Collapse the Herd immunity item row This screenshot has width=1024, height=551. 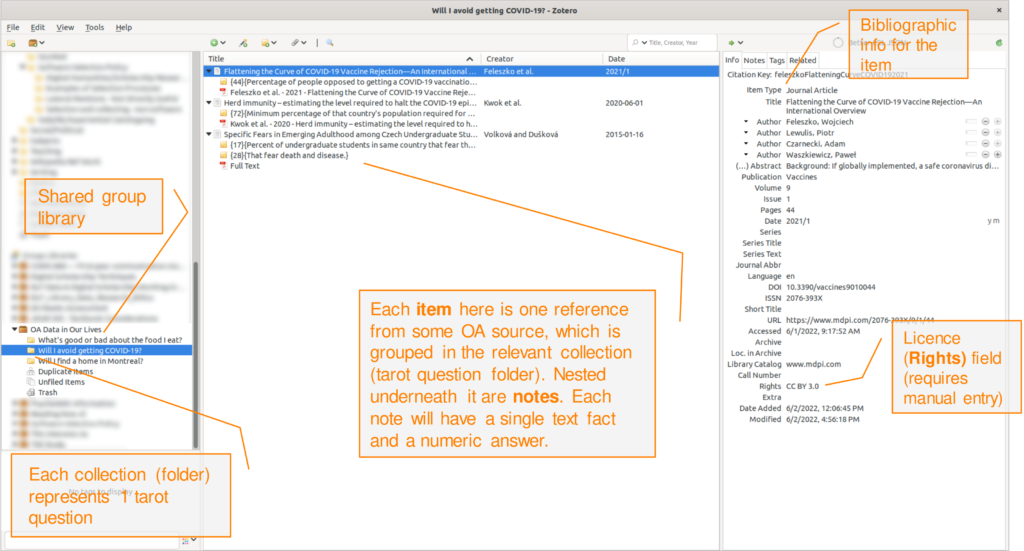209,103
